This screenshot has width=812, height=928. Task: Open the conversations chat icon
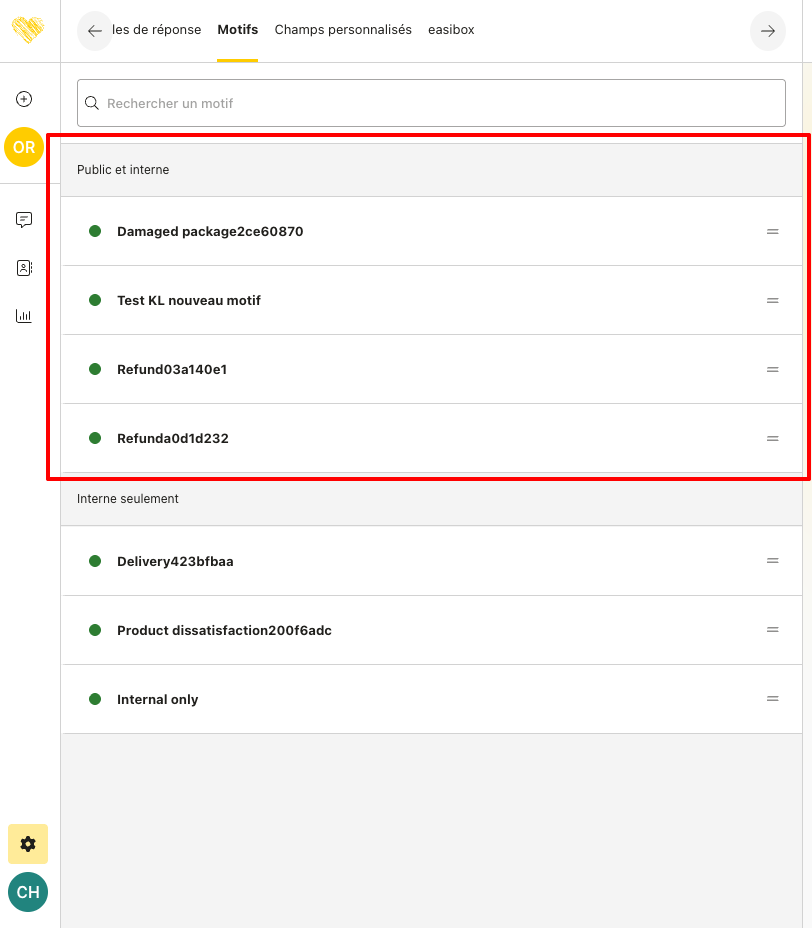pos(24,220)
